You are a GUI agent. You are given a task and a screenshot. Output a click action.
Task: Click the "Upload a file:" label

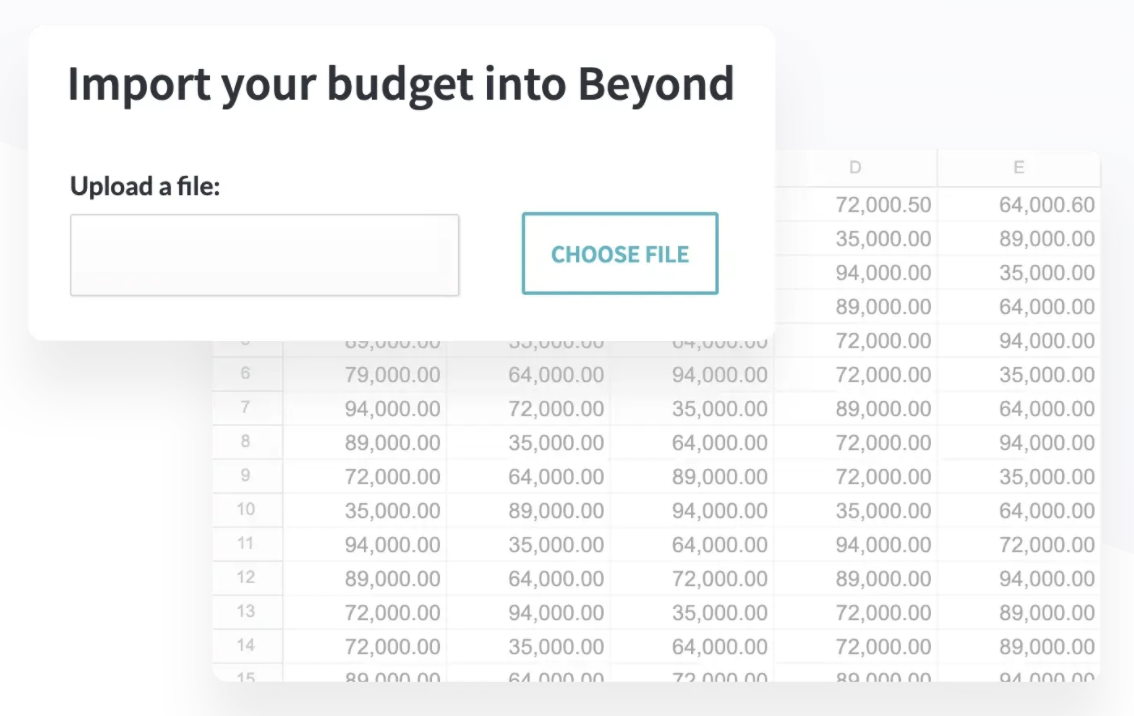(x=145, y=186)
